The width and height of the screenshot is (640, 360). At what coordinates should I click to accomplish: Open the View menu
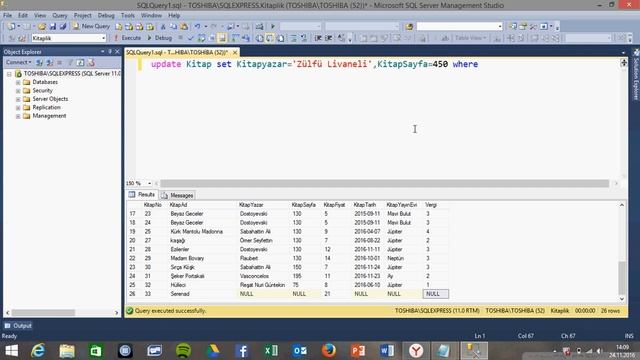40,16
